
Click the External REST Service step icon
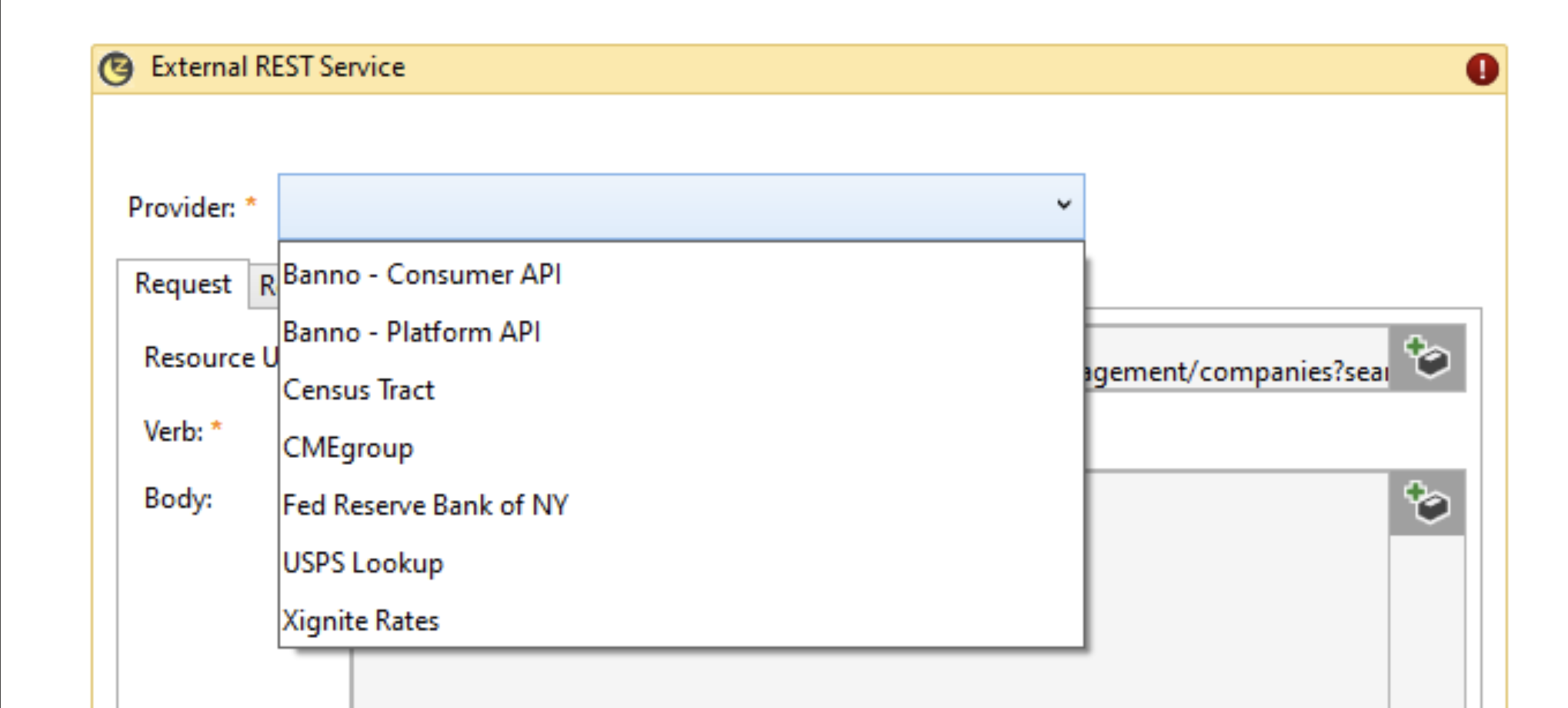coord(116,69)
